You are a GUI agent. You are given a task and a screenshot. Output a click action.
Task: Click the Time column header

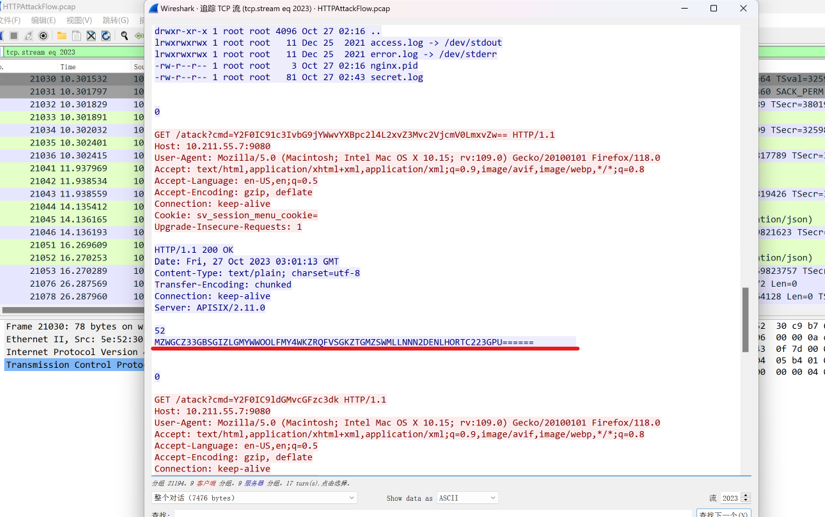point(68,67)
